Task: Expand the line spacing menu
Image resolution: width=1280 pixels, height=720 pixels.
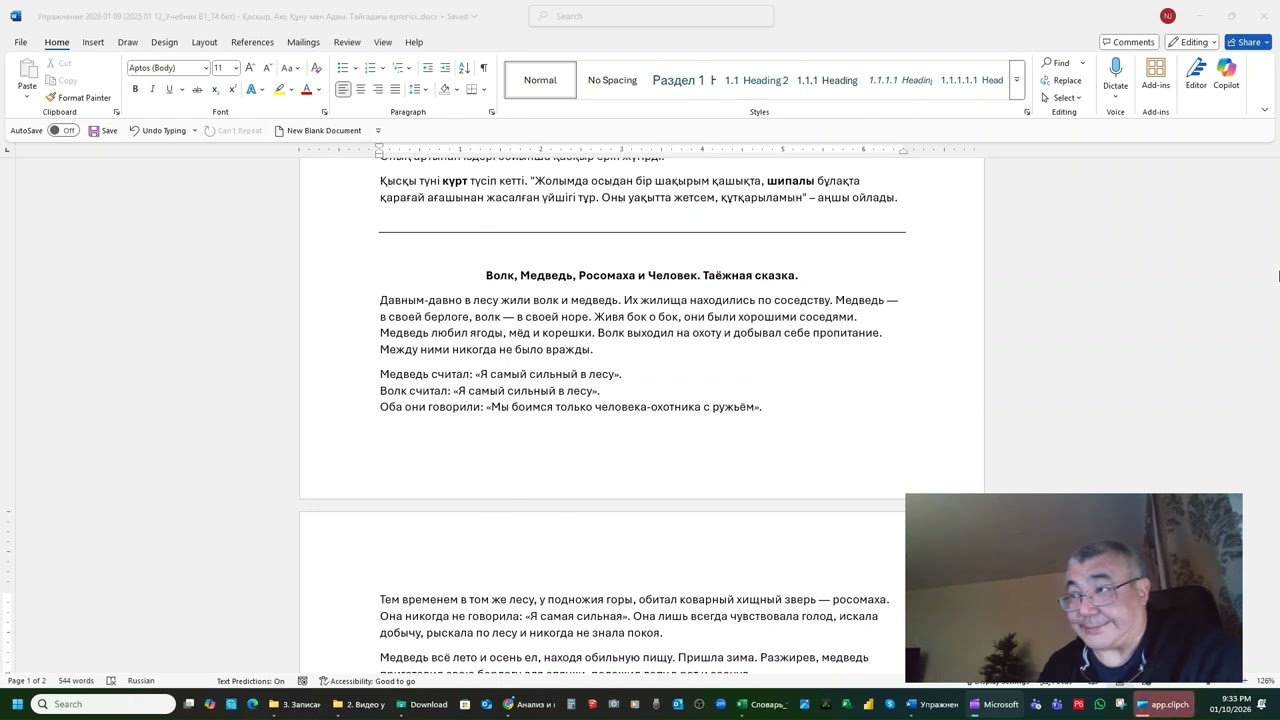Action: click(417, 89)
